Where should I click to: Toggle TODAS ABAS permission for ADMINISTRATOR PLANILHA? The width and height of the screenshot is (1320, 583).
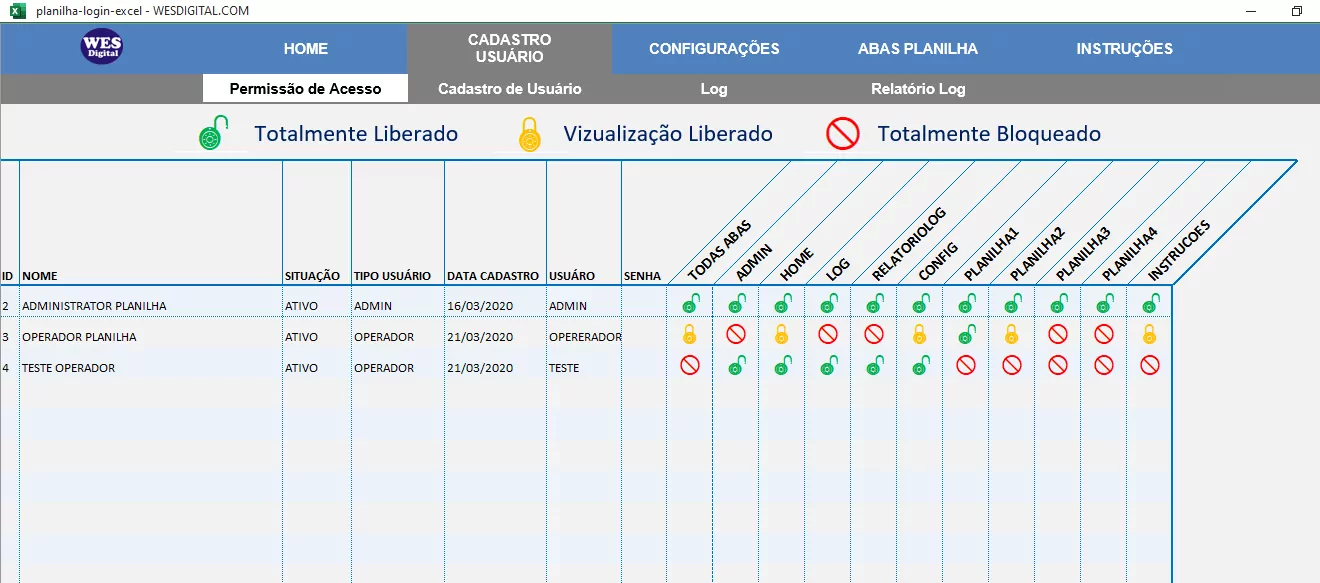click(690, 302)
